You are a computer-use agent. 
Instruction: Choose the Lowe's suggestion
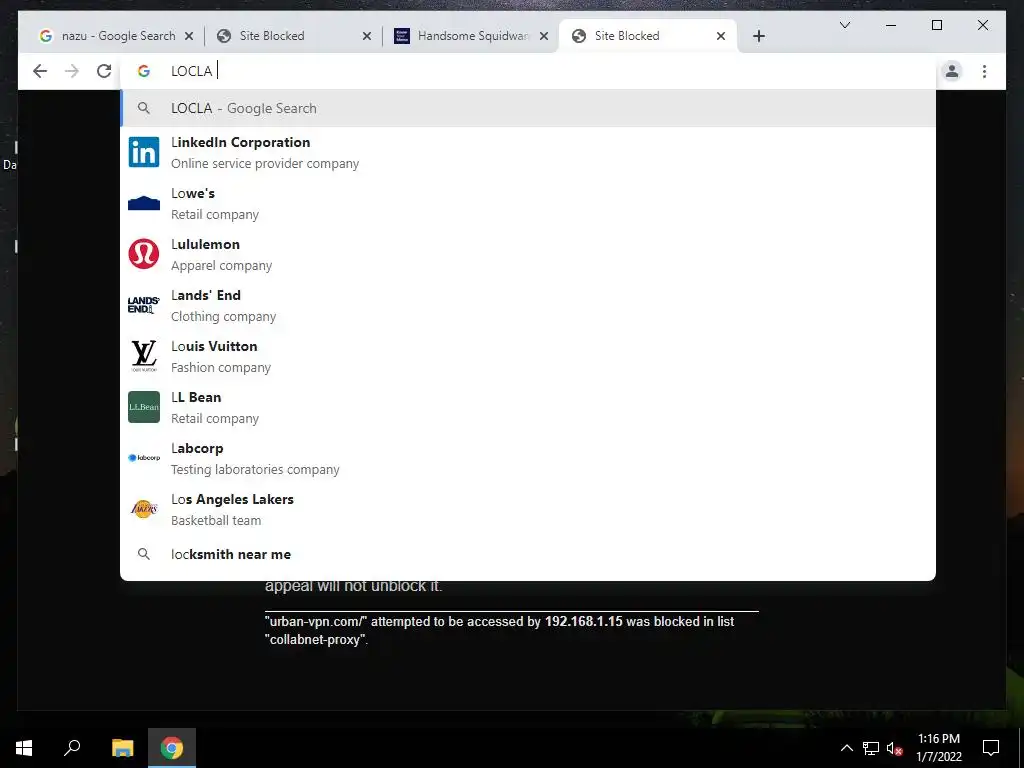pos(528,203)
